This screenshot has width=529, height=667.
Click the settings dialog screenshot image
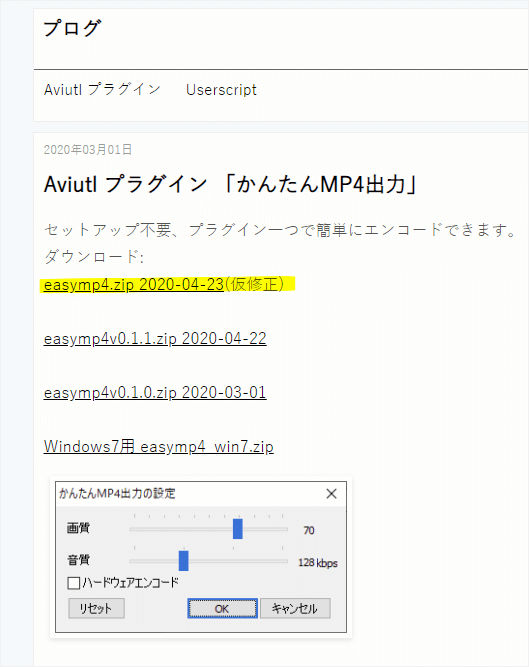point(201,557)
